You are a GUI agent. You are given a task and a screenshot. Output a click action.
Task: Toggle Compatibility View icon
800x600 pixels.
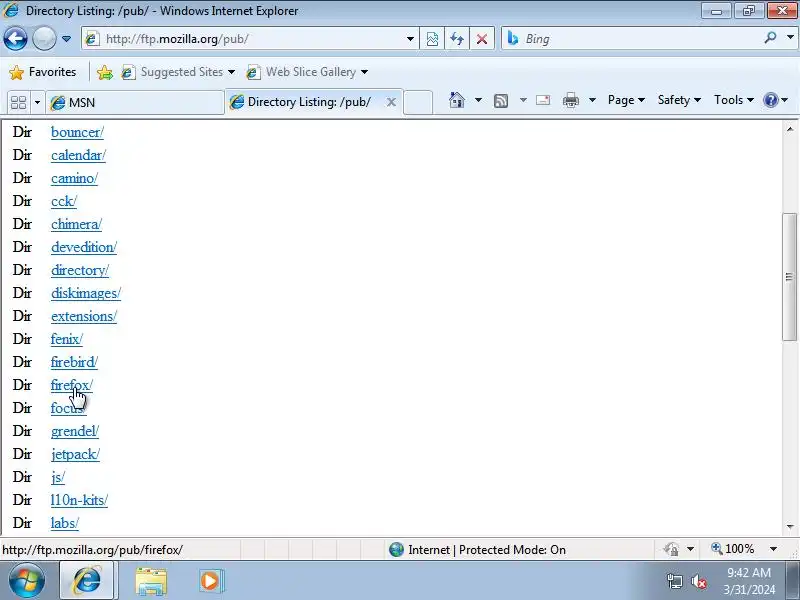point(432,39)
